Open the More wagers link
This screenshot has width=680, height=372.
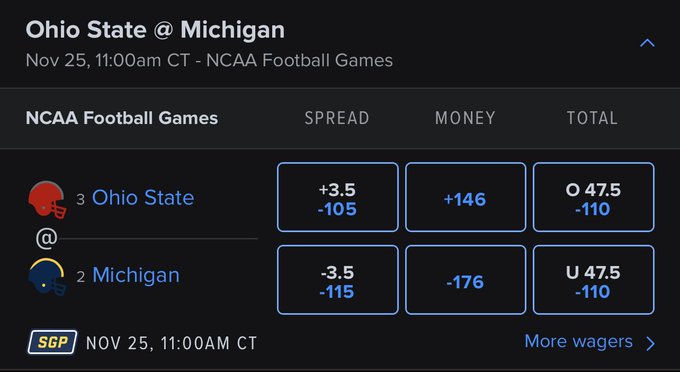pos(579,342)
